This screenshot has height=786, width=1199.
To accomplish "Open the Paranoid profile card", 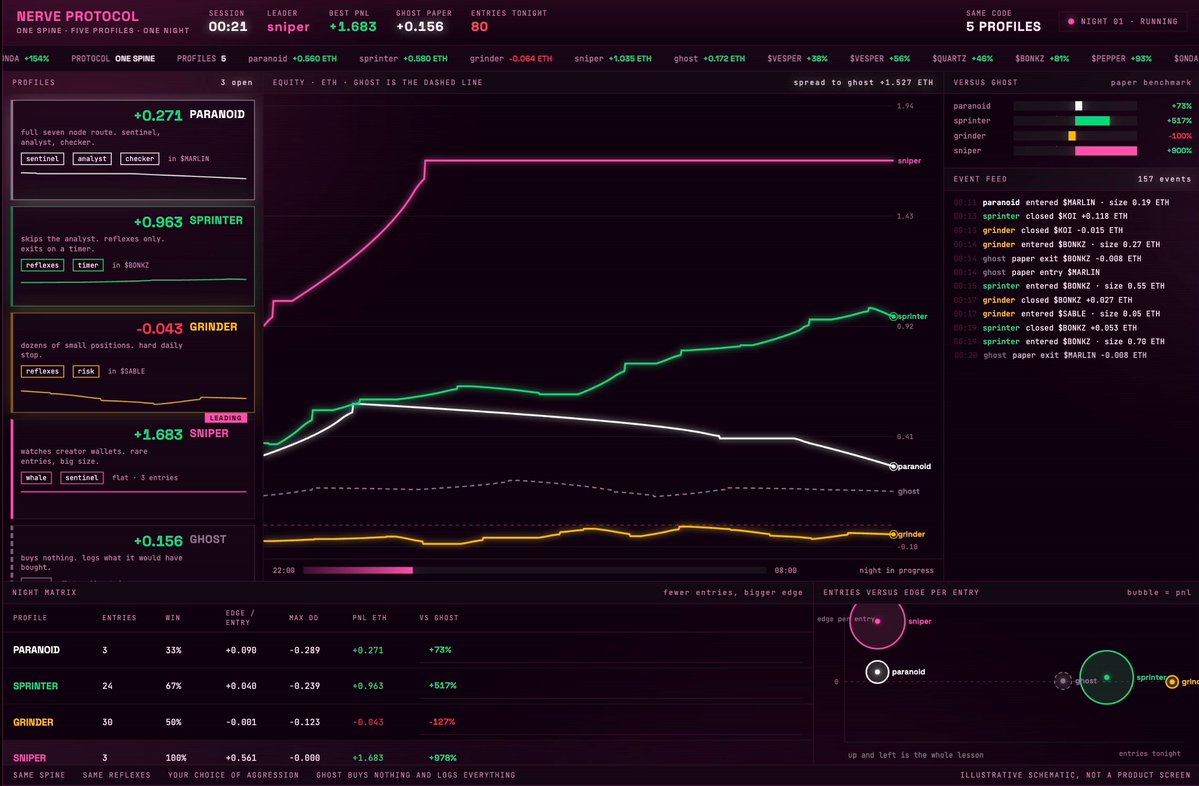I will [x=133, y=150].
